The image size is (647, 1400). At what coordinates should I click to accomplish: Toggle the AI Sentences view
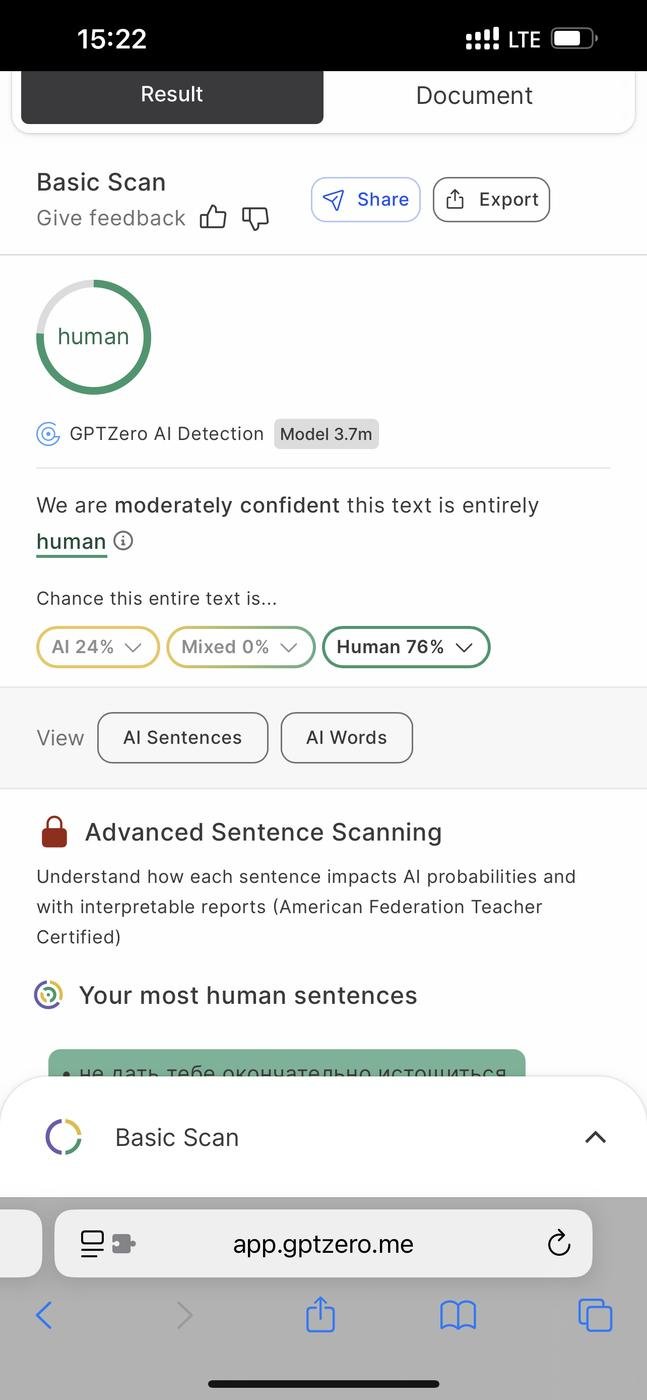pyautogui.click(x=182, y=738)
